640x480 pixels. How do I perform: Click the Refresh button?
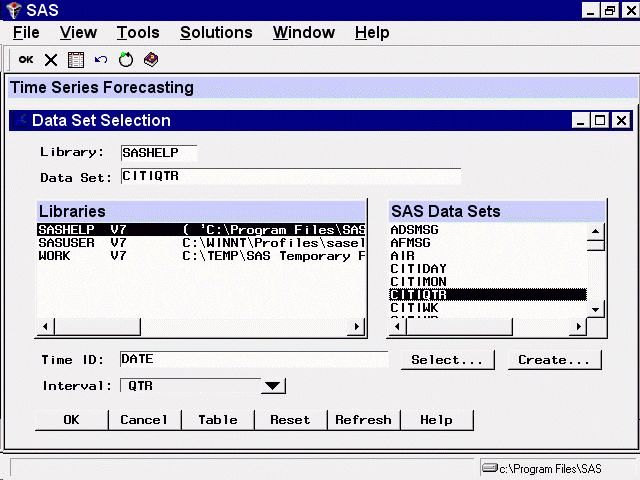364,420
